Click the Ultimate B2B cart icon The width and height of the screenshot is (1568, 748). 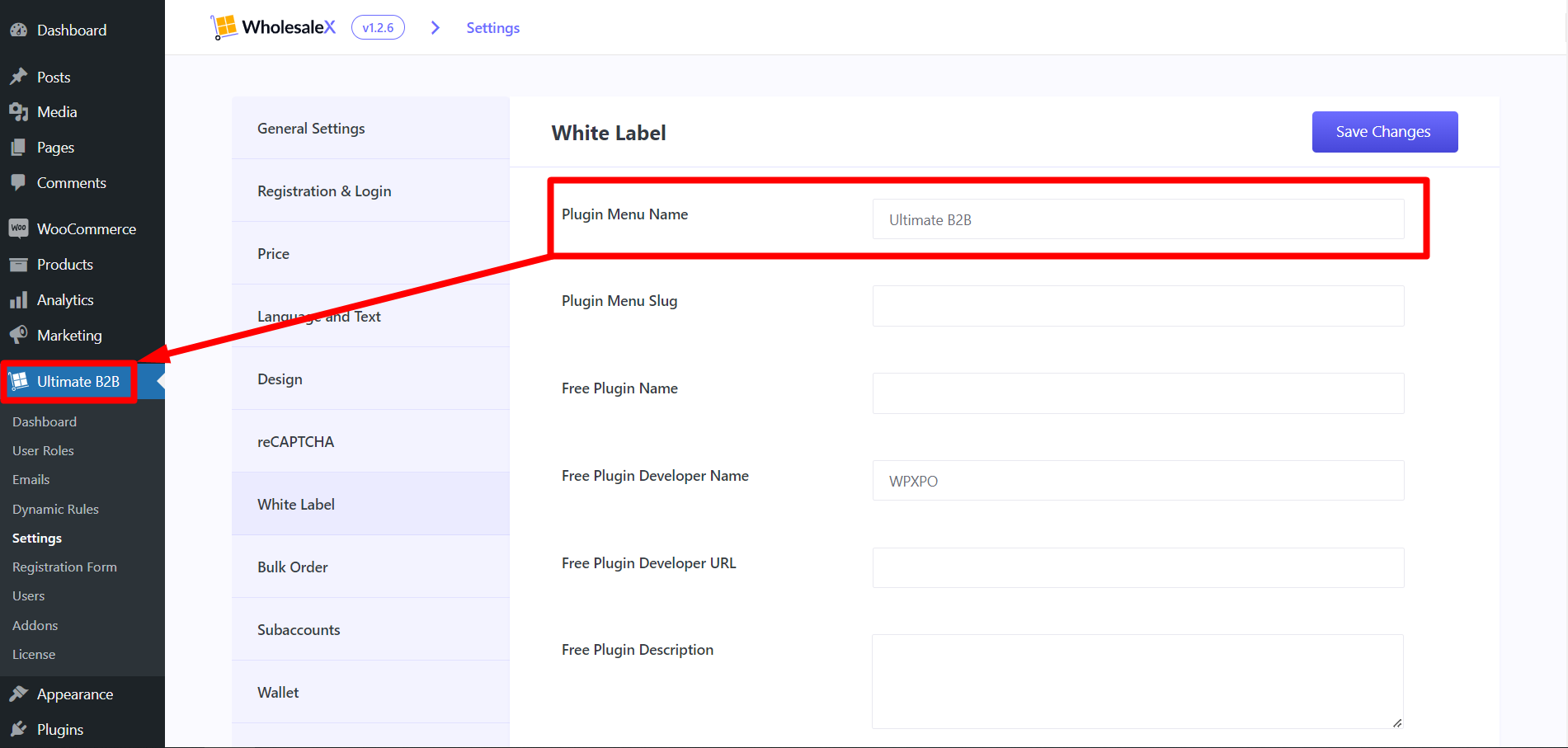point(18,381)
